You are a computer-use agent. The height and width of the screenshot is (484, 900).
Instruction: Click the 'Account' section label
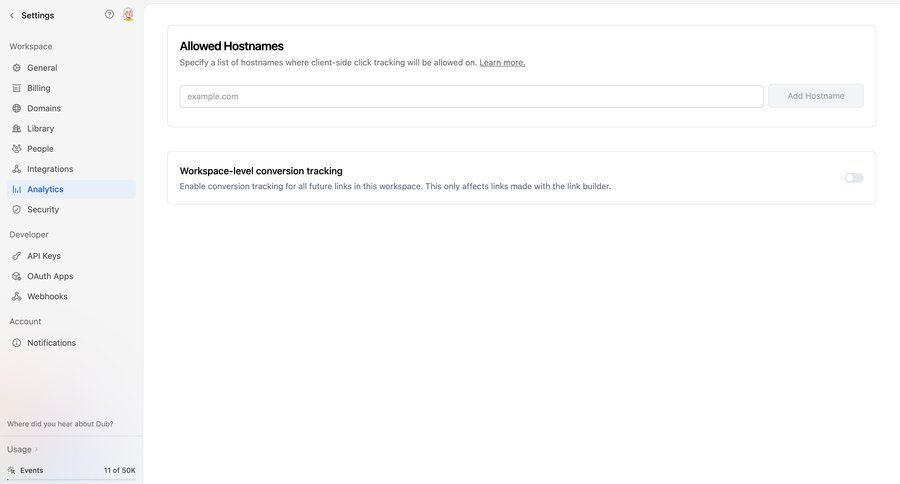(x=25, y=322)
